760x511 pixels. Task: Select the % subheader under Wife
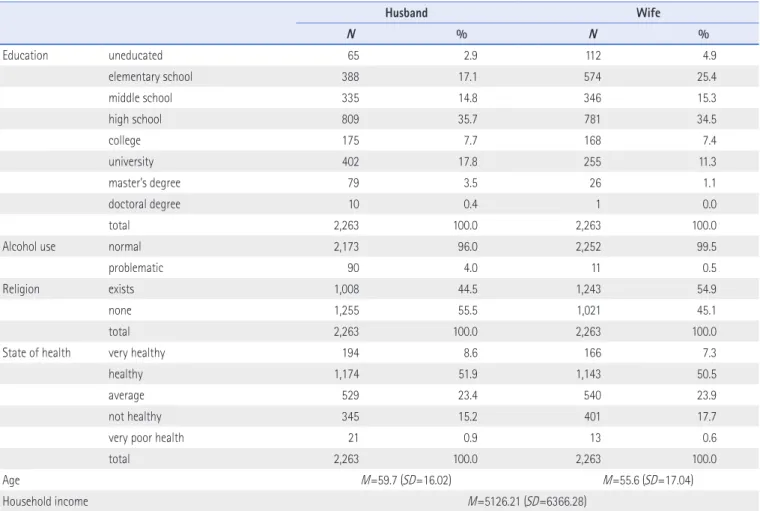click(x=704, y=34)
